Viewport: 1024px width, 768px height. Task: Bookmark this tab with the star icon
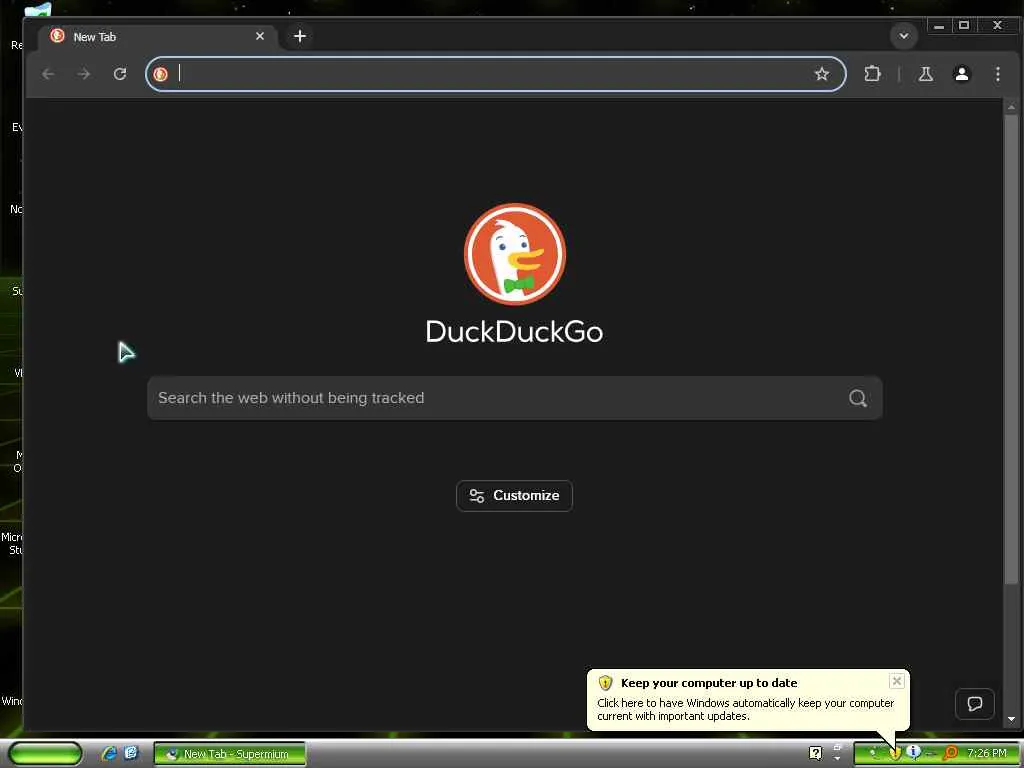tap(822, 74)
